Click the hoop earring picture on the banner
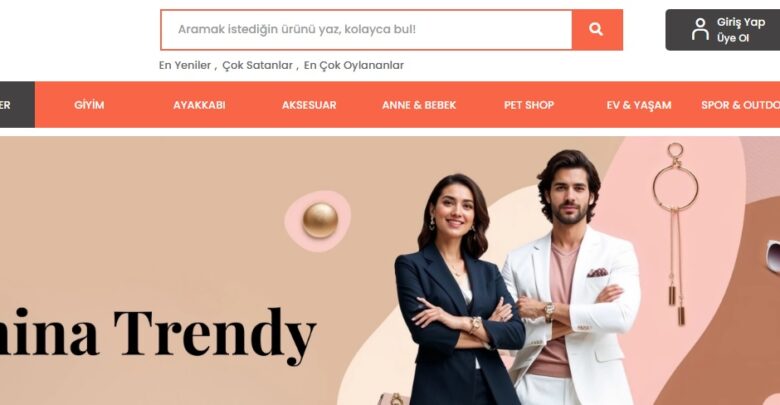Image resolution: width=780 pixels, height=405 pixels. (x=675, y=234)
